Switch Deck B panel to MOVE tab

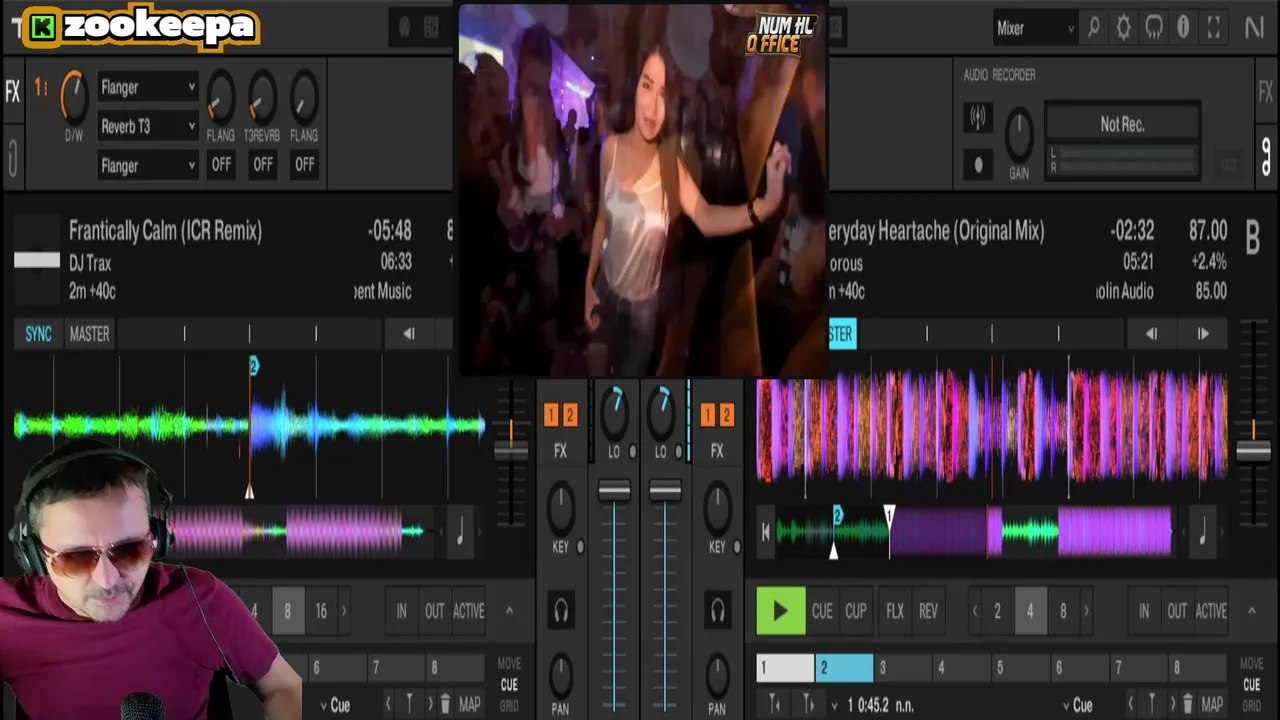pyautogui.click(x=1251, y=664)
